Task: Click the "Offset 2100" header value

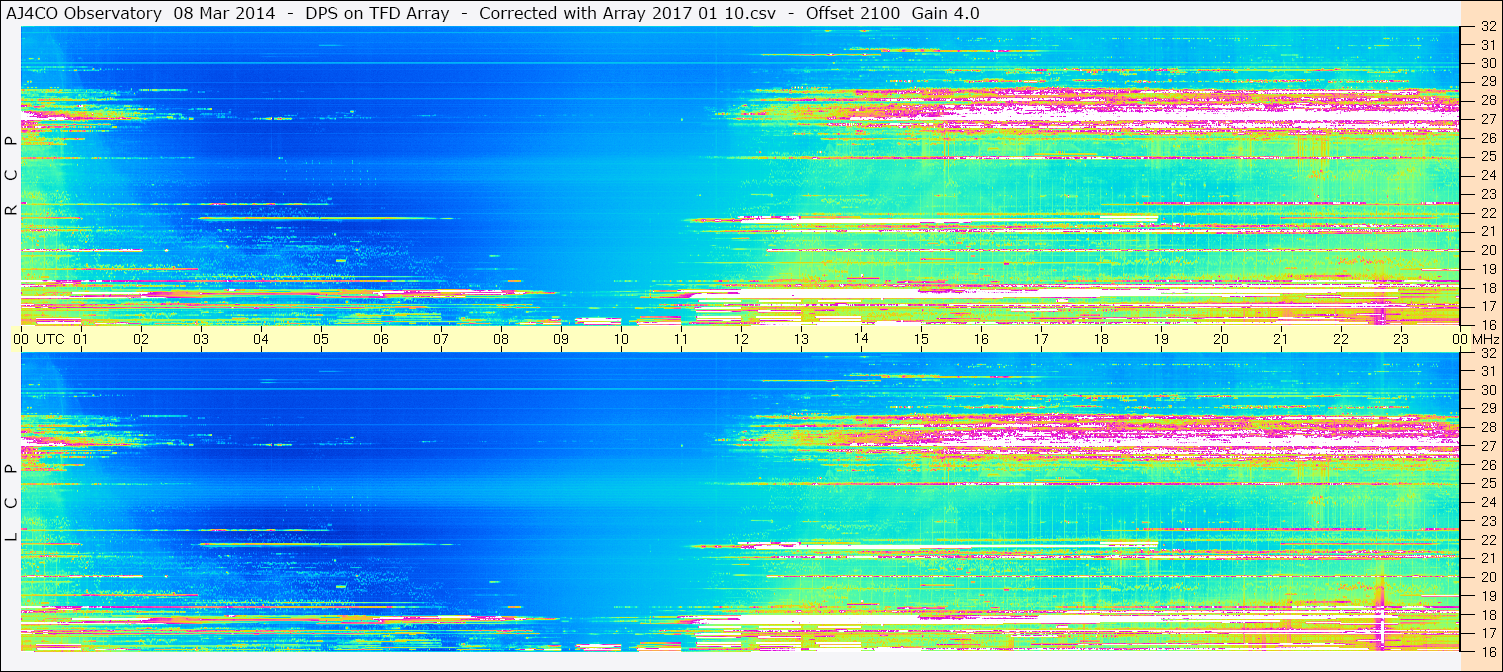Action: pos(854,13)
